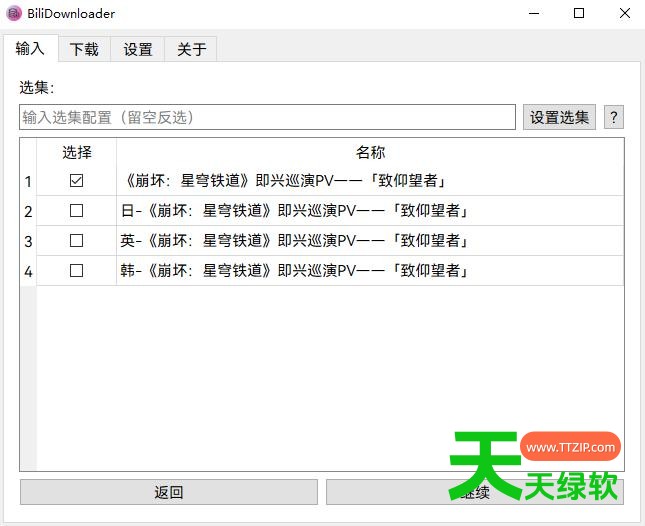Click the 名称 column header
The width and height of the screenshot is (645, 526).
(x=370, y=152)
